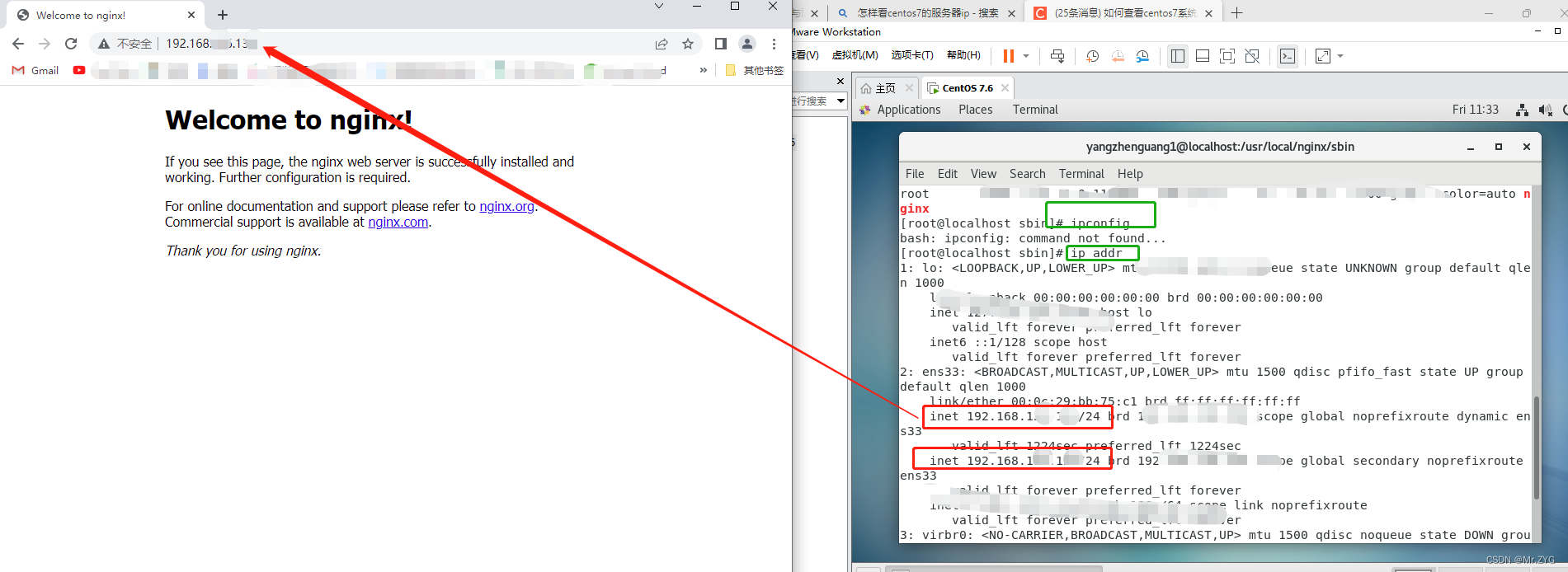Open Chrome tab search dropdown
The height and width of the screenshot is (572, 1568).
(659, 7)
